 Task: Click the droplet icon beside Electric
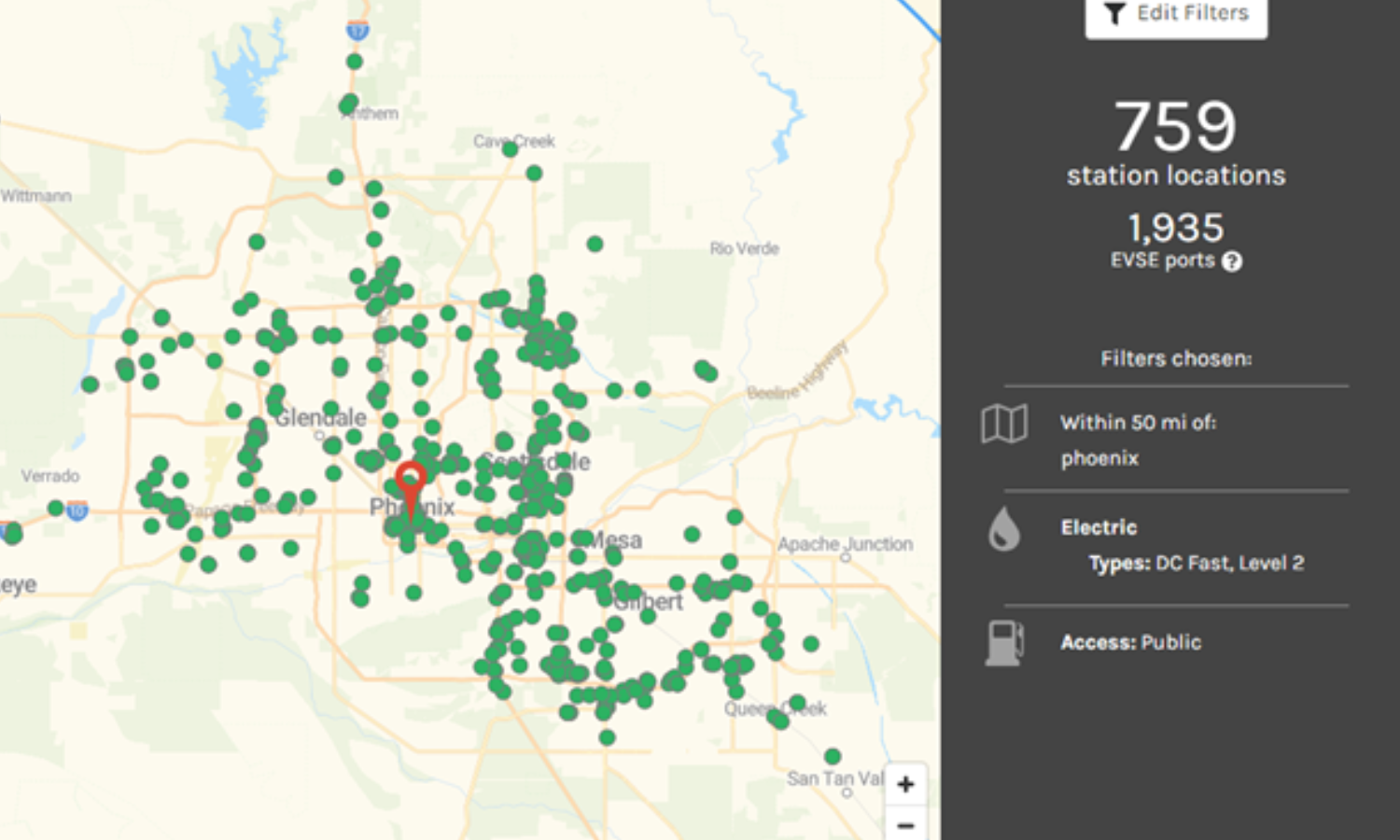pyautogui.click(x=1004, y=529)
